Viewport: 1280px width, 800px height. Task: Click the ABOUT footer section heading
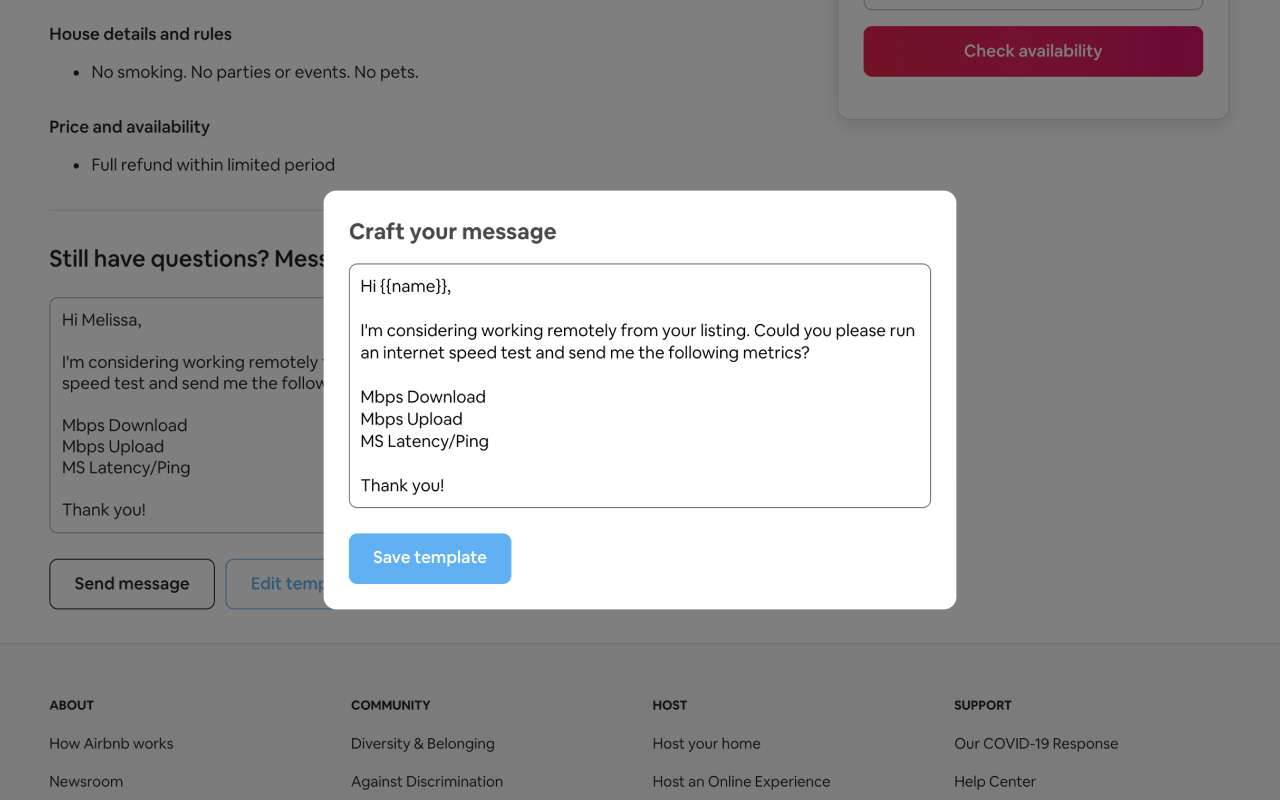click(71, 705)
